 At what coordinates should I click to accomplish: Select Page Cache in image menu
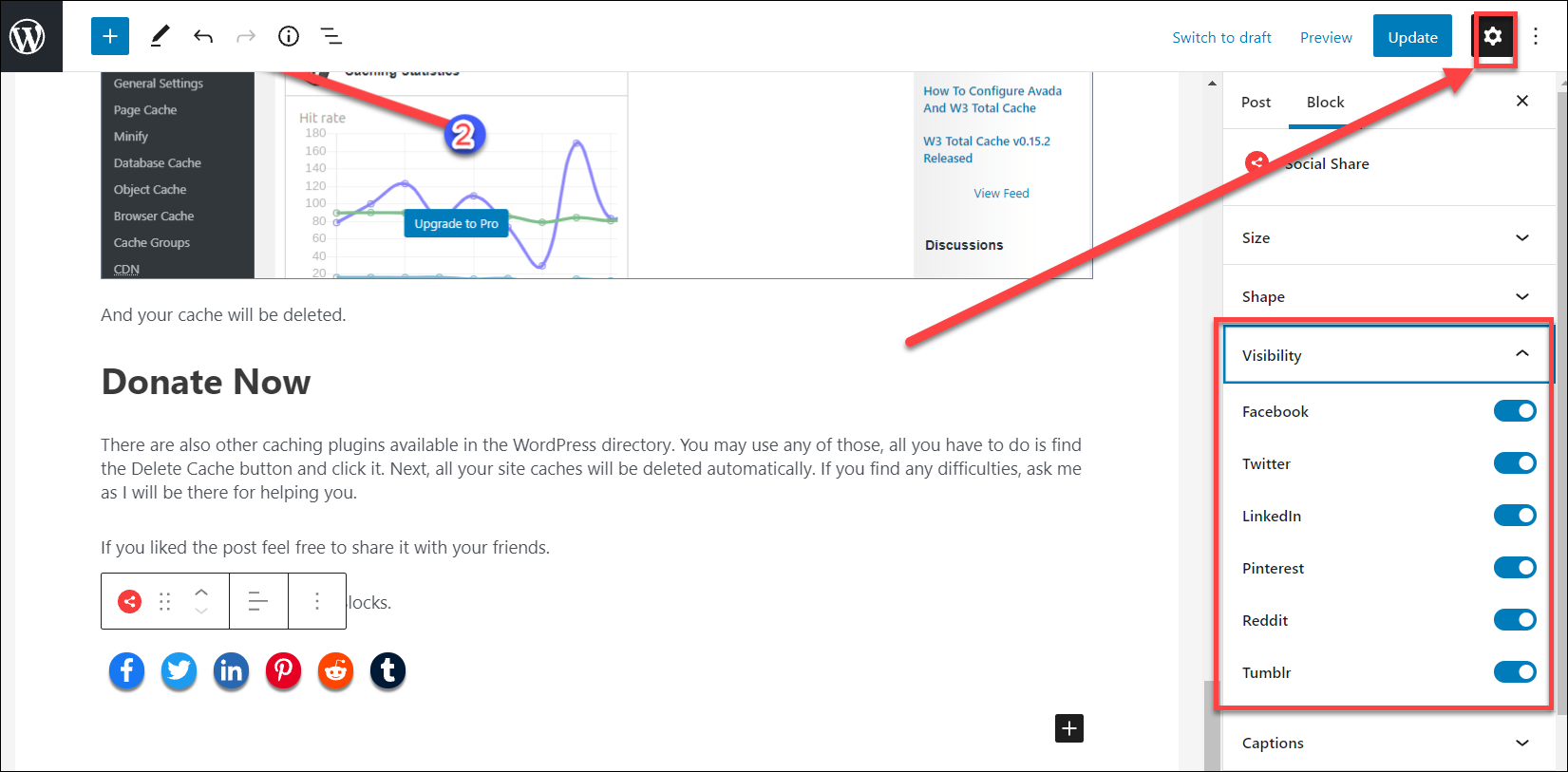(145, 110)
